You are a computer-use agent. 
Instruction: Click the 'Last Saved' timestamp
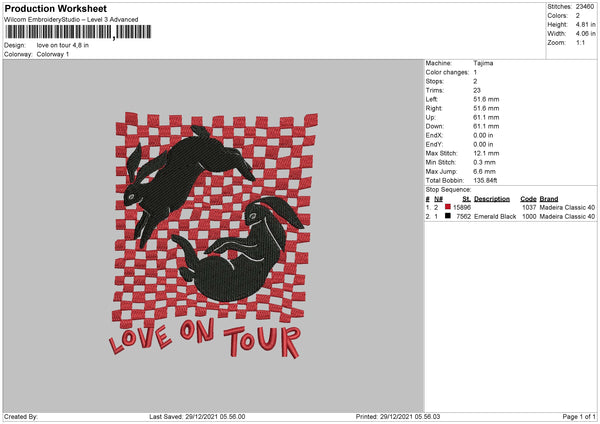click(197, 417)
